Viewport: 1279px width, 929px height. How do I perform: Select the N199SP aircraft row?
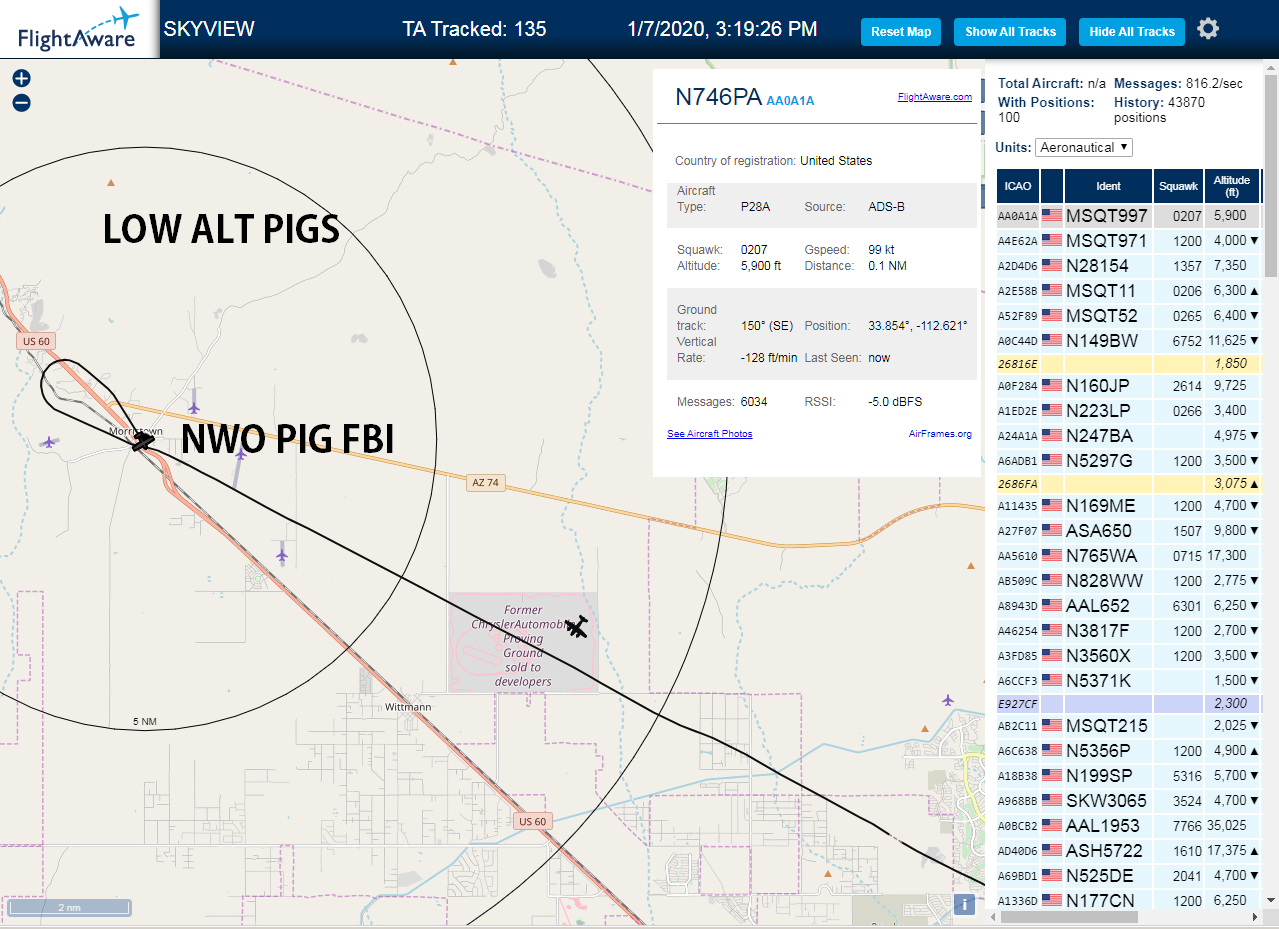click(x=1128, y=776)
